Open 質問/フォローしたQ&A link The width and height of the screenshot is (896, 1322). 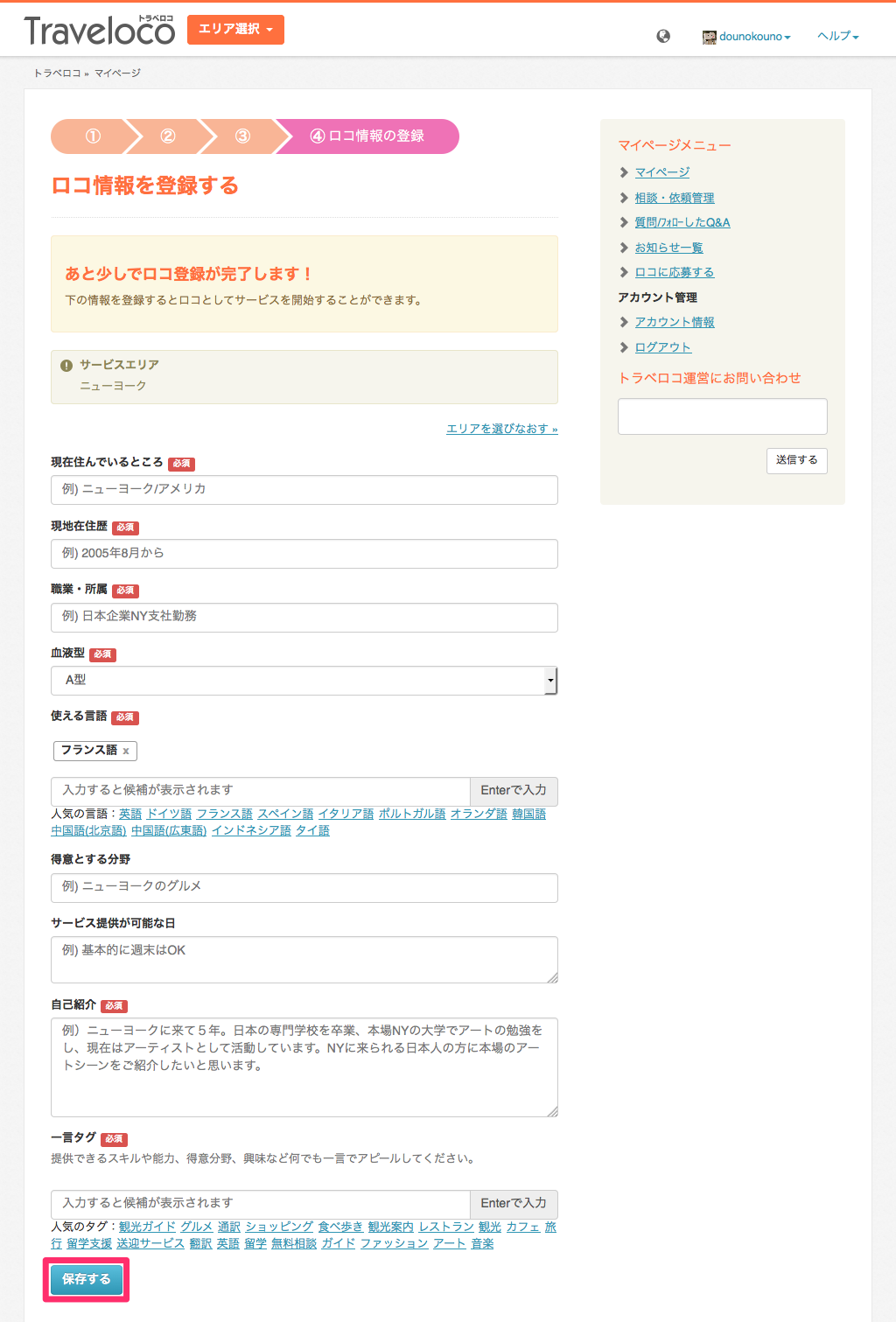point(682,222)
